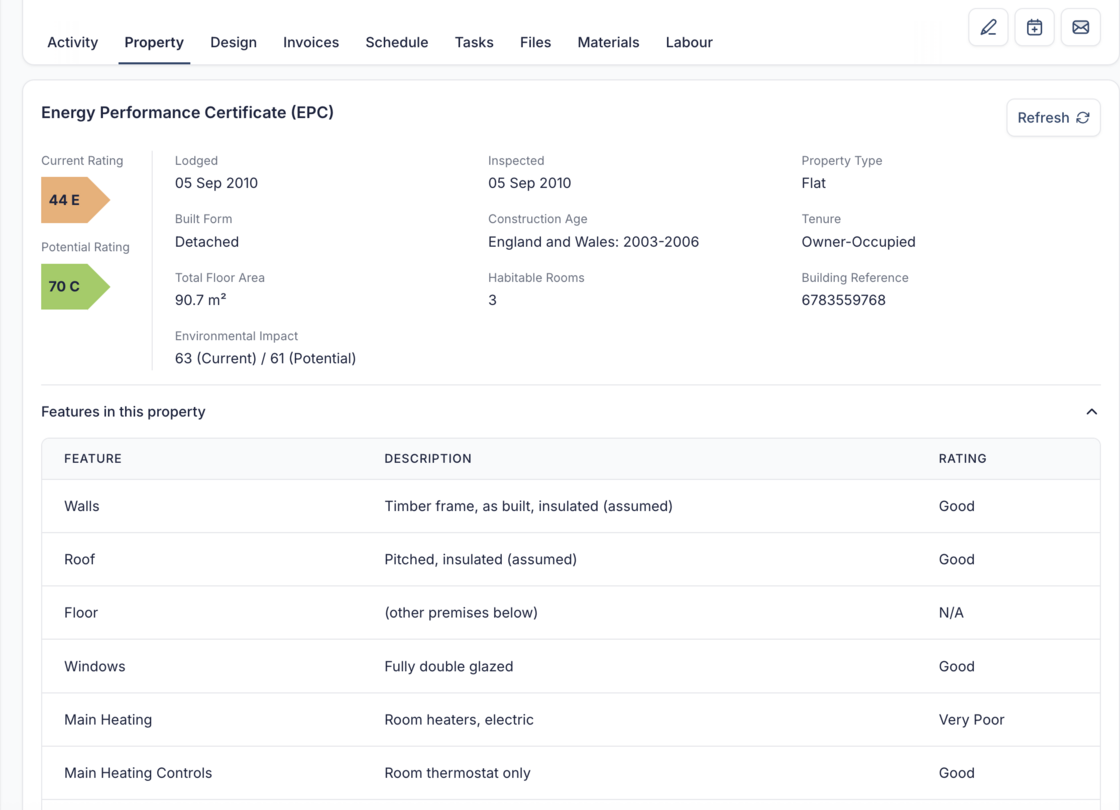Collapse the Features in this property section
The image size is (1120, 810).
pyautogui.click(x=1091, y=412)
